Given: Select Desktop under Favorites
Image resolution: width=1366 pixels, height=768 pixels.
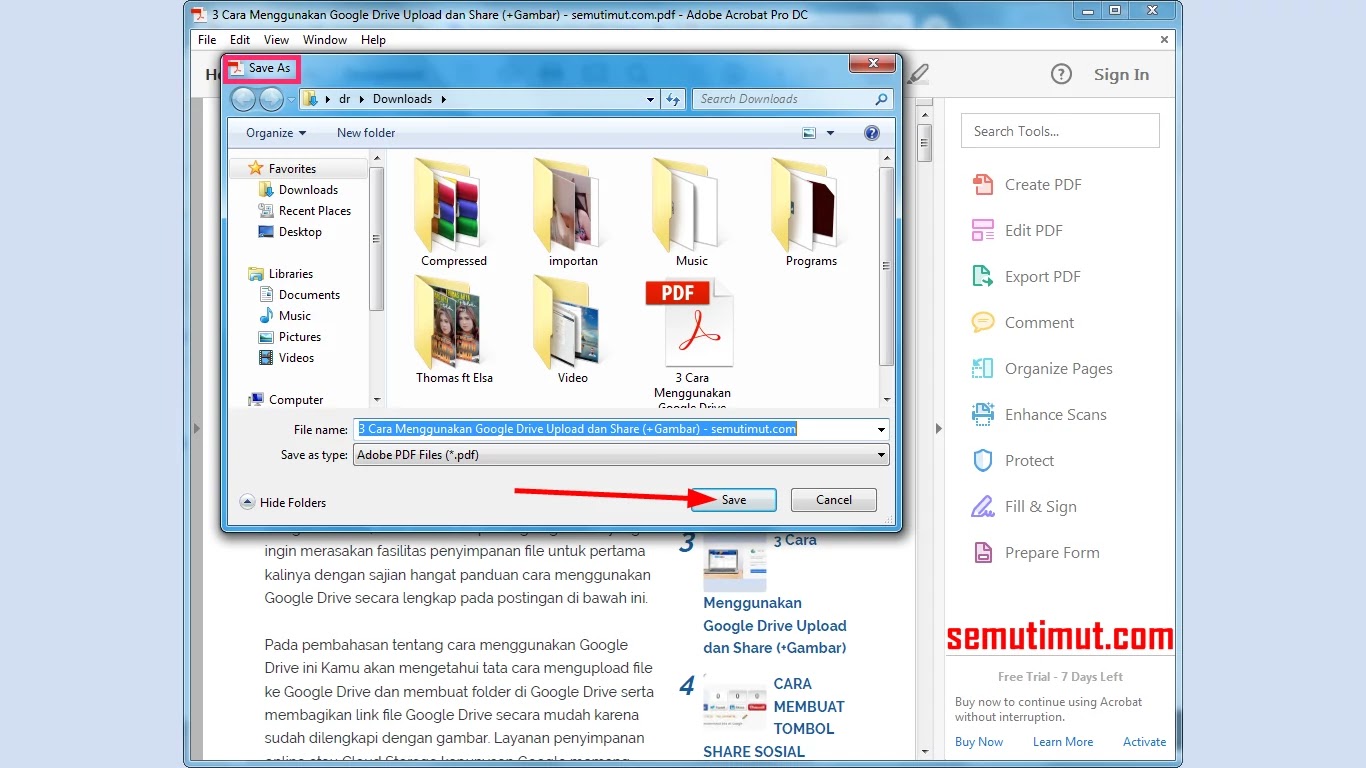Looking at the screenshot, I should (x=290, y=232).
